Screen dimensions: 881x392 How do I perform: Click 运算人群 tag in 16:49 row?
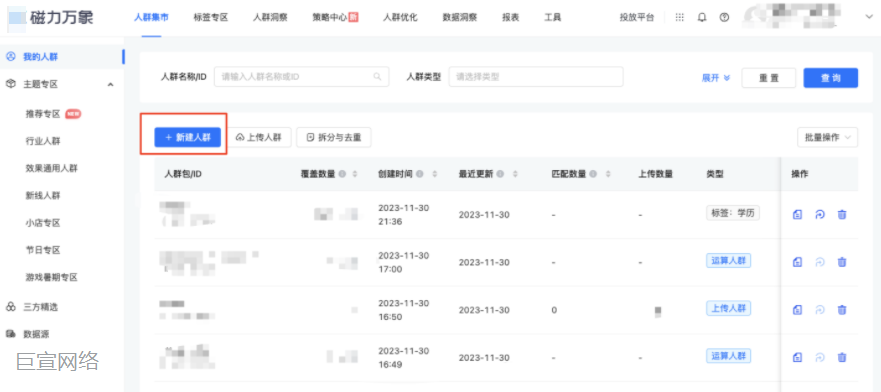(x=729, y=356)
